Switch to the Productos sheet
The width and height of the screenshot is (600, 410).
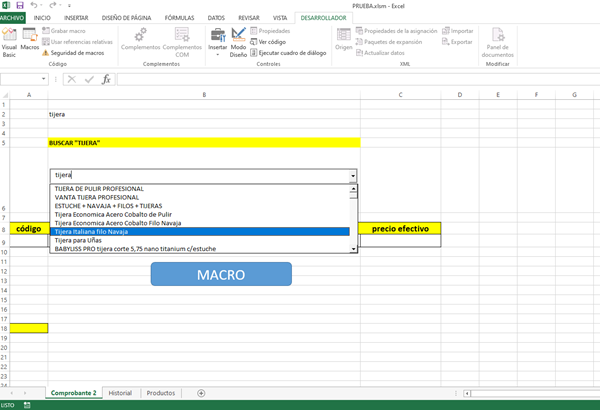point(161,393)
